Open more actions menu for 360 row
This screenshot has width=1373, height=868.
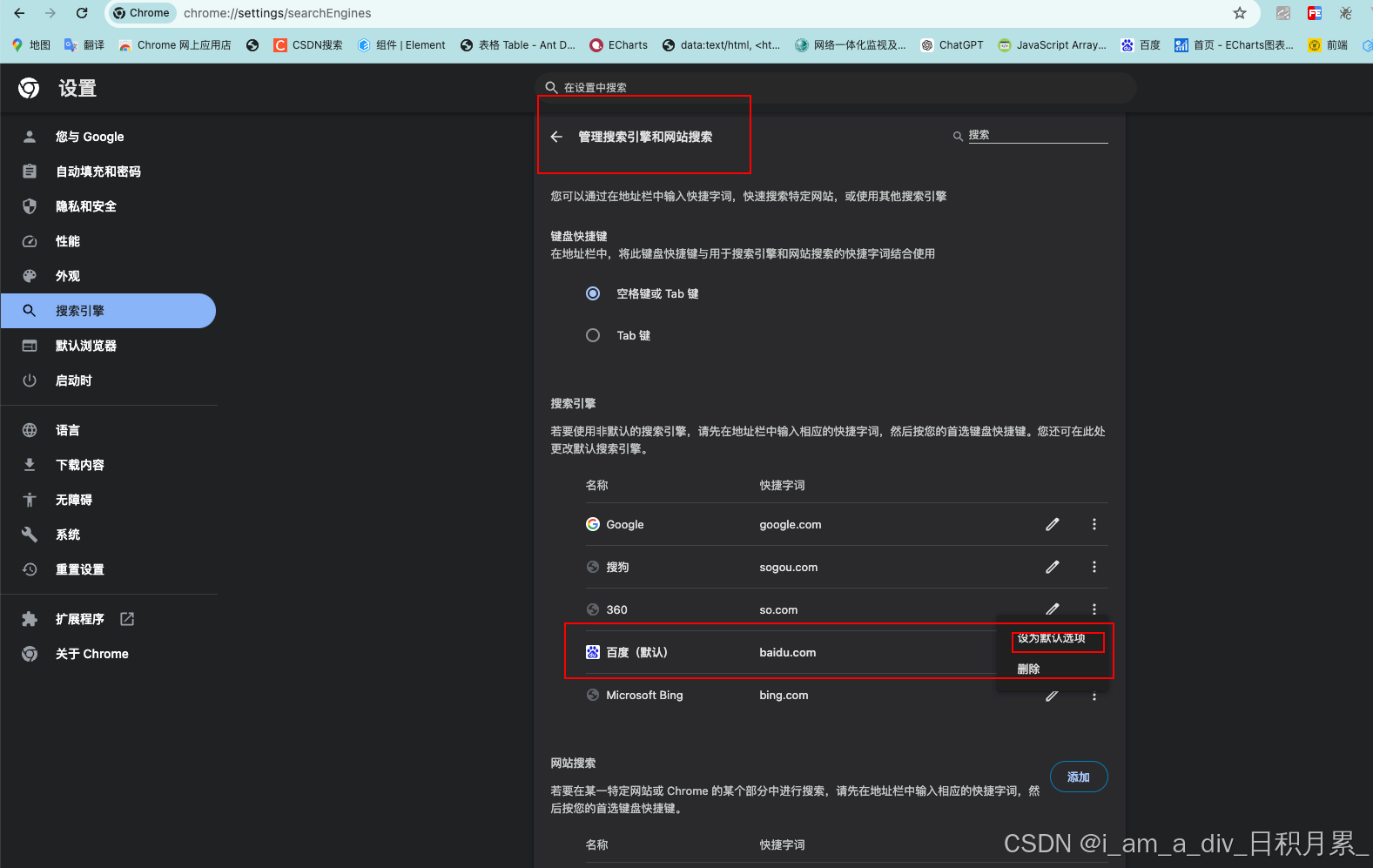tap(1094, 609)
